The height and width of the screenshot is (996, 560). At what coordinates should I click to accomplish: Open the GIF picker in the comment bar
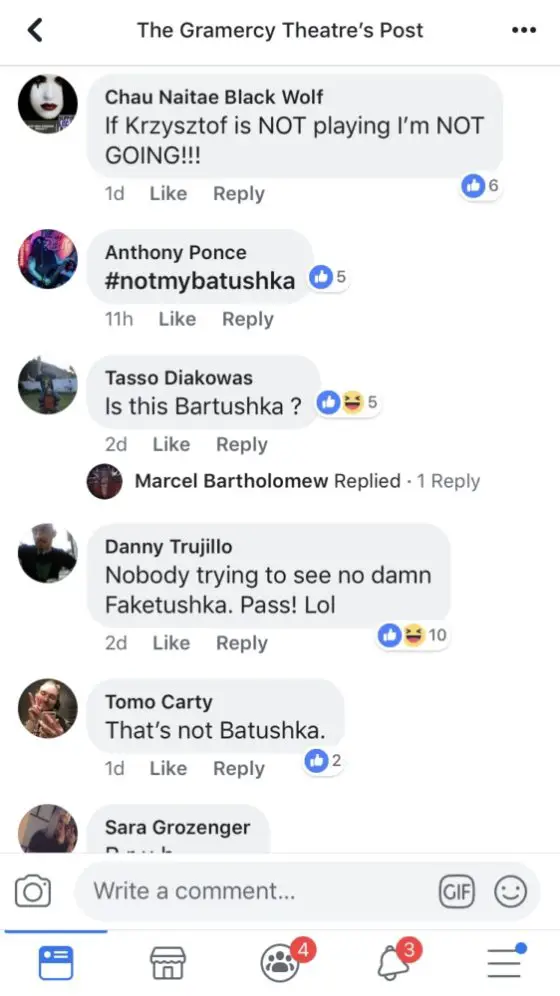pyautogui.click(x=457, y=892)
